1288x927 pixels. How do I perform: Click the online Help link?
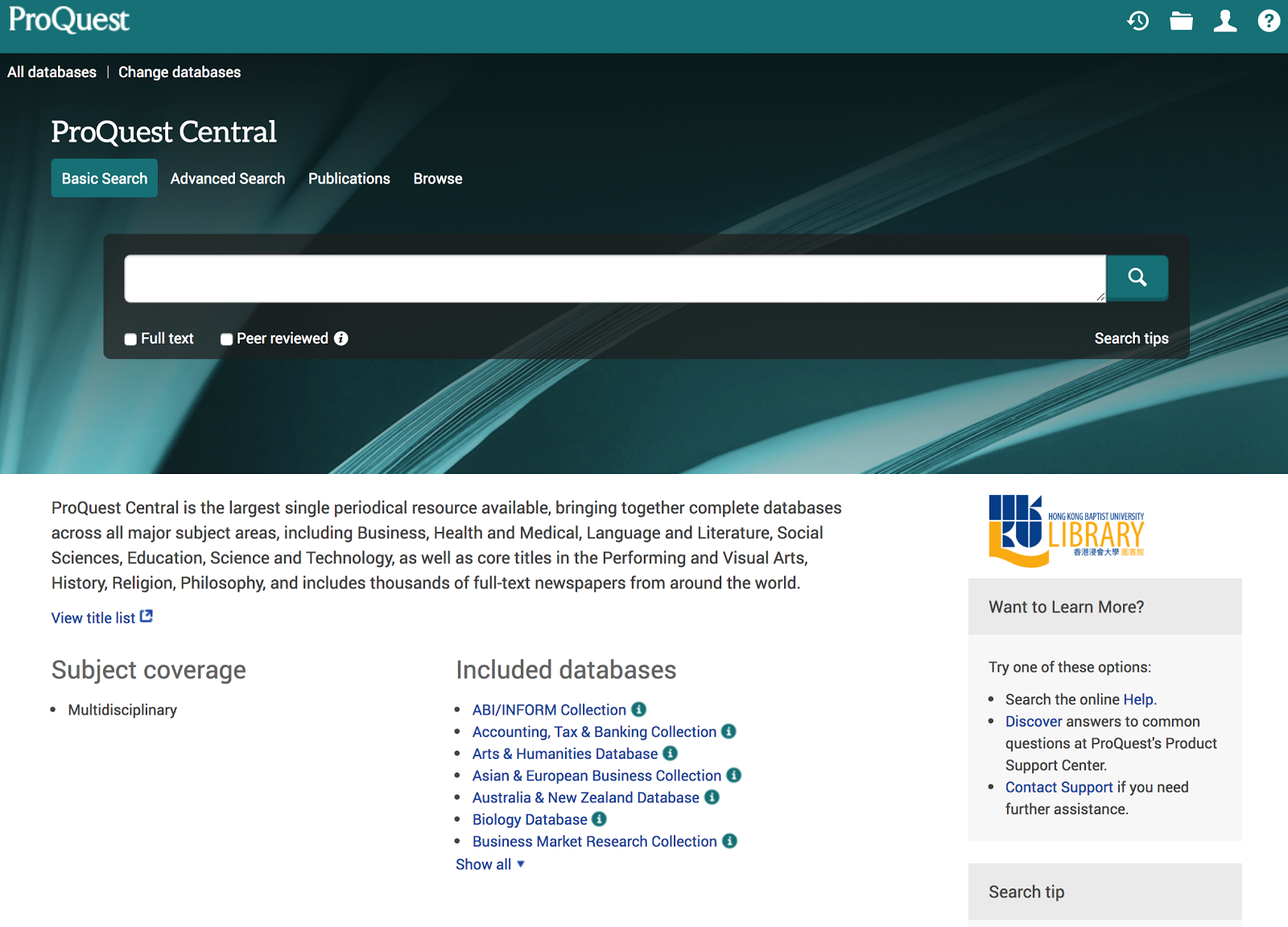(x=1138, y=699)
